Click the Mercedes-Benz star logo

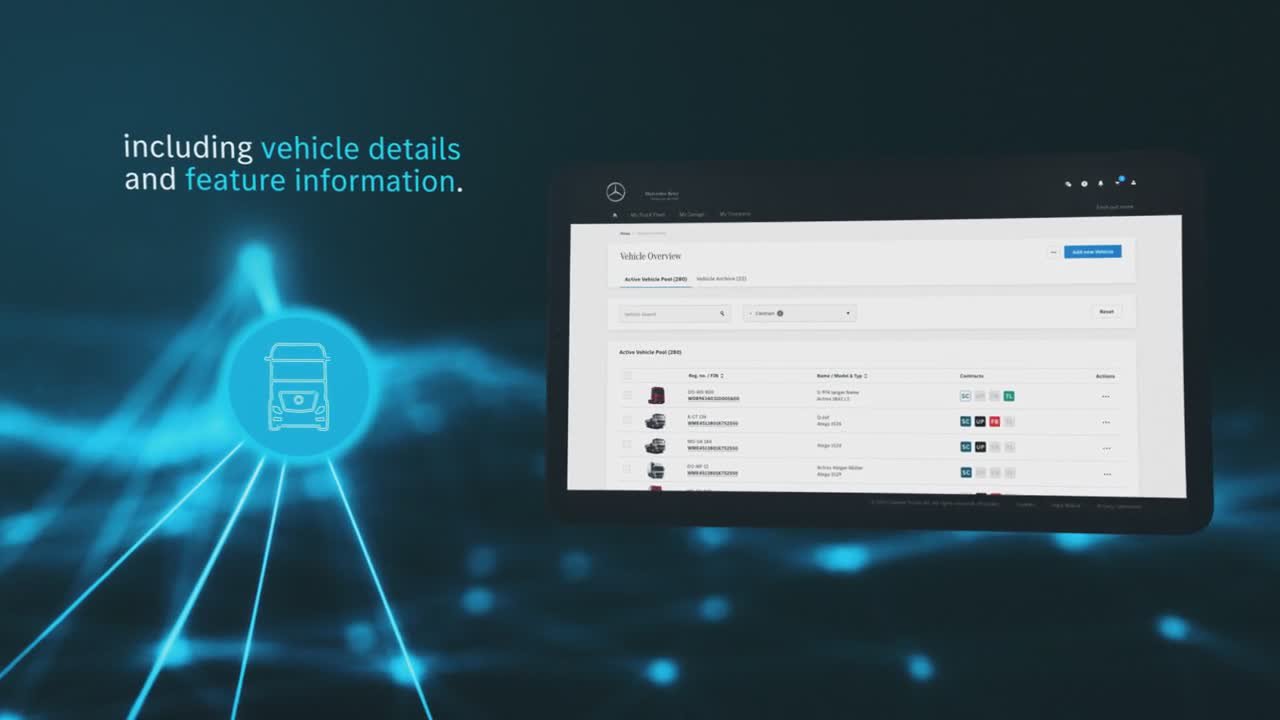pos(615,192)
